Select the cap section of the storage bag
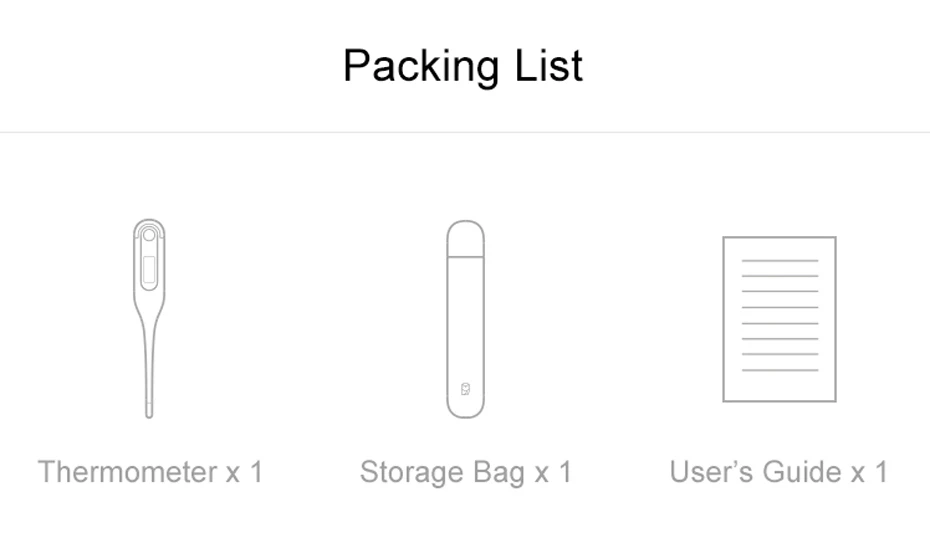Image resolution: width=930 pixels, height=538 pixels. [x=466, y=238]
